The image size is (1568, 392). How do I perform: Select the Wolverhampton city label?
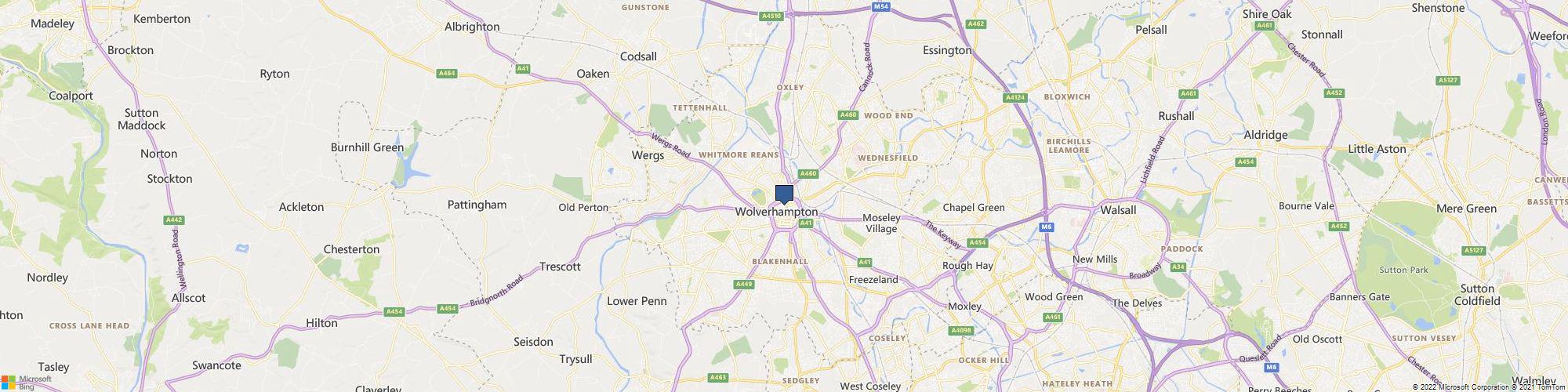(x=776, y=212)
